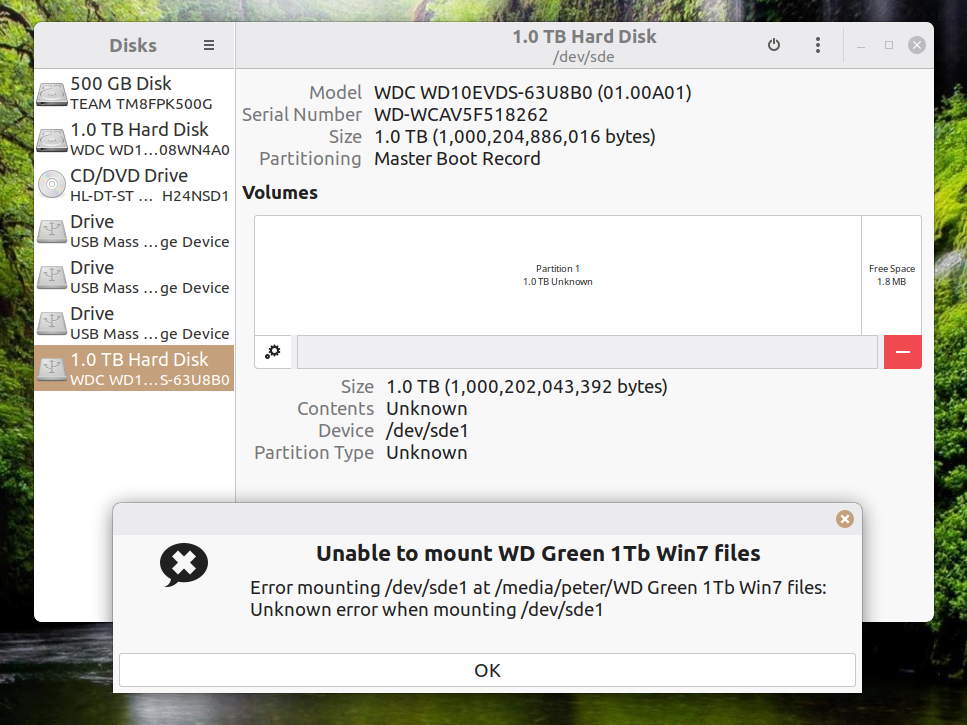This screenshot has height=725, width=967.
Task: Open the Disks hamburger application menu
Action: pos(209,45)
